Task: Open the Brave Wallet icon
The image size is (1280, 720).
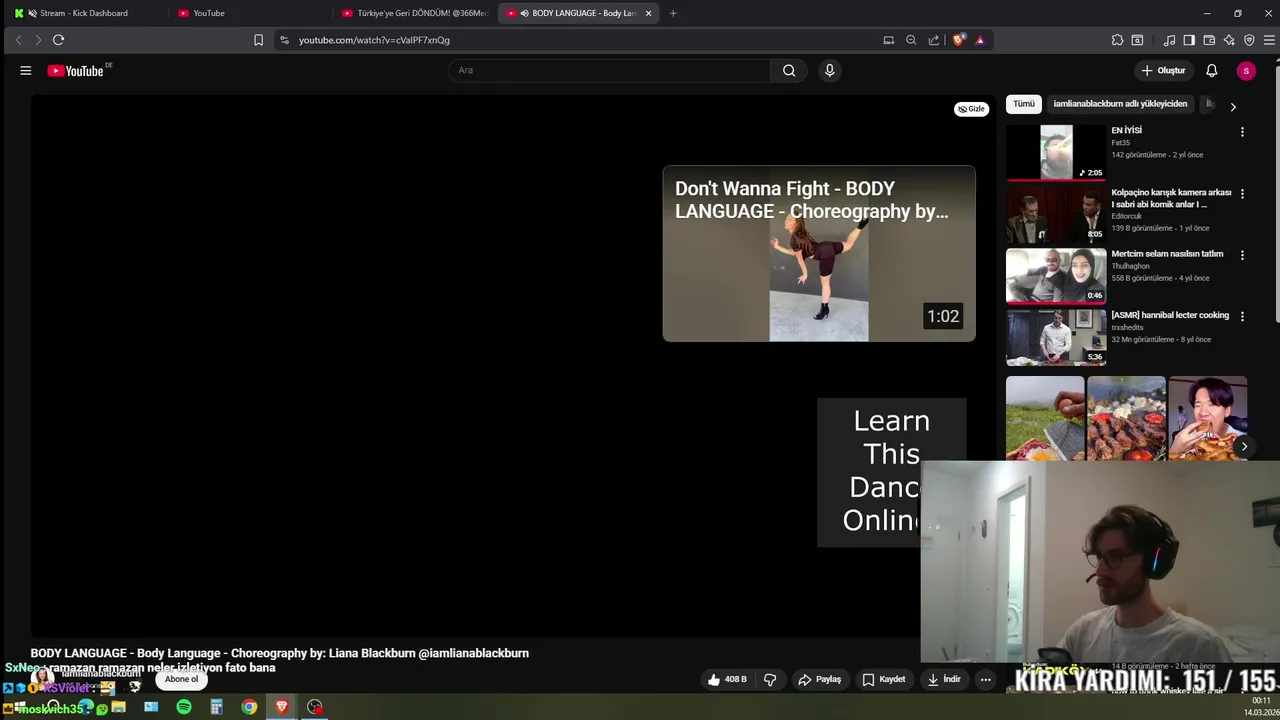Action: point(1209,40)
